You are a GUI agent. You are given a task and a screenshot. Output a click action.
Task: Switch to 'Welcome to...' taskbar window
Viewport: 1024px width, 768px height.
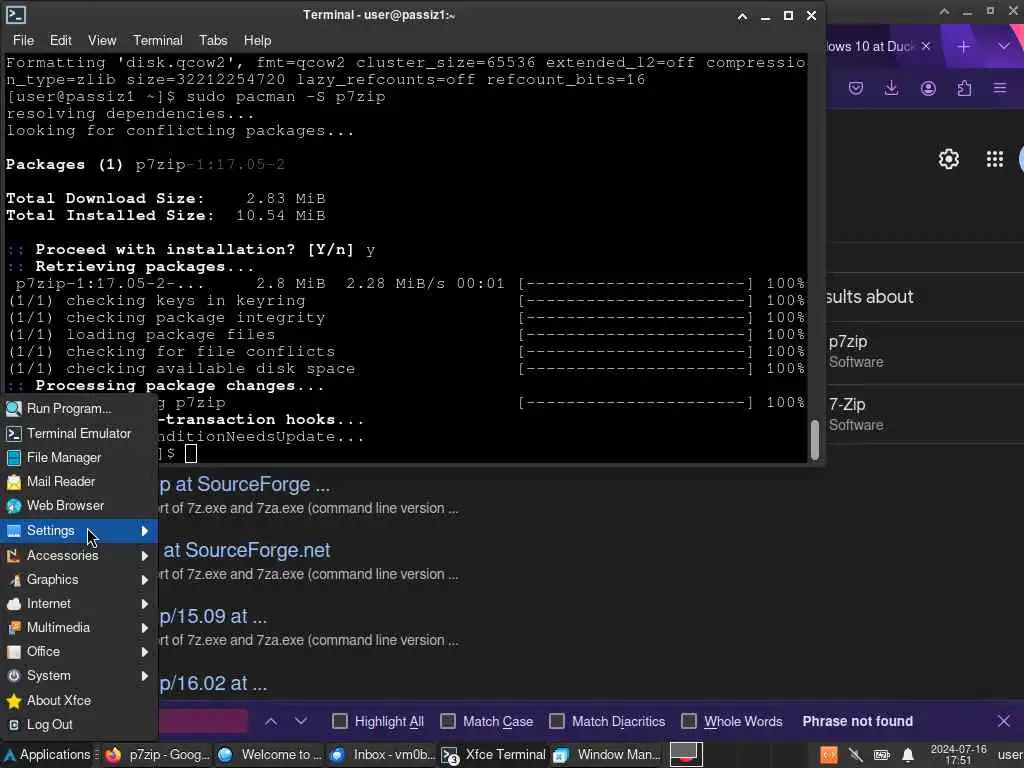[x=269, y=755]
